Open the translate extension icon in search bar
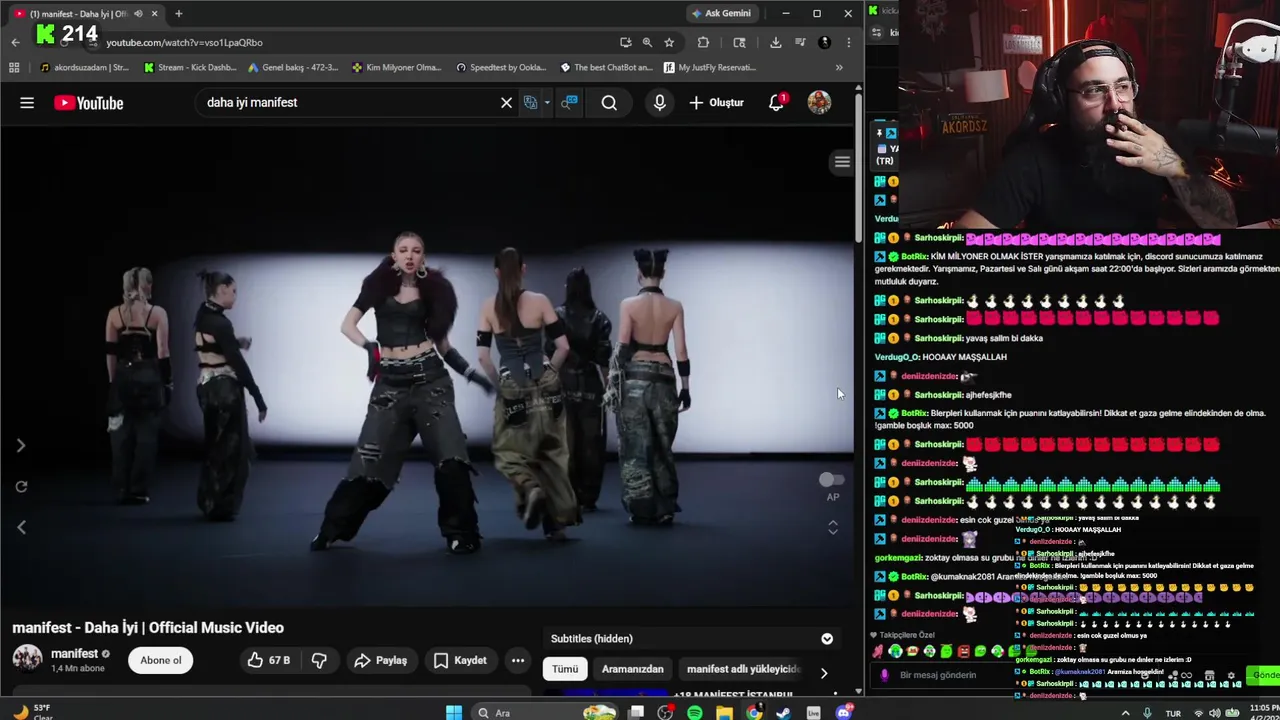 click(x=531, y=103)
